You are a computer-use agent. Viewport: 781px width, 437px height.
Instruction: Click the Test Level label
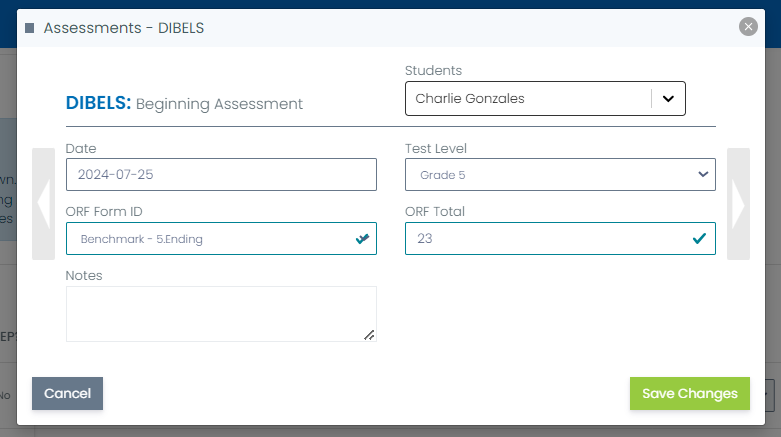(x=436, y=148)
